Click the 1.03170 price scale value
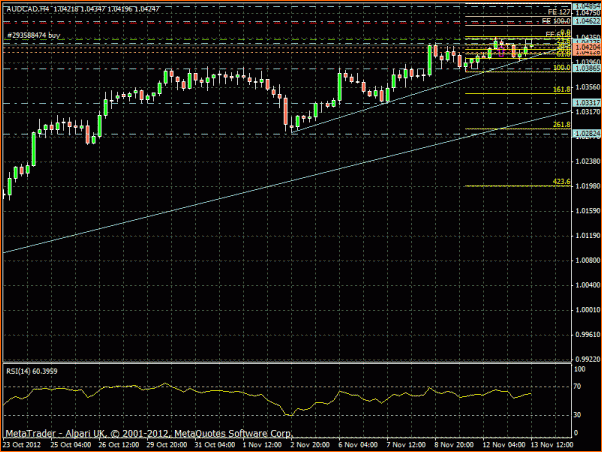Viewport: 602px width, 452px height. coord(588,112)
